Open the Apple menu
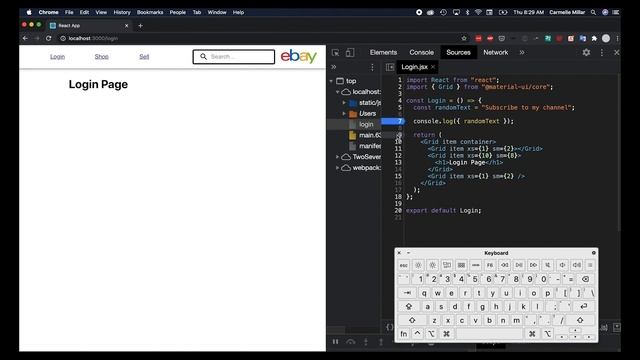This screenshot has height=360, width=640. pyautogui.click(x=29, y=12)
